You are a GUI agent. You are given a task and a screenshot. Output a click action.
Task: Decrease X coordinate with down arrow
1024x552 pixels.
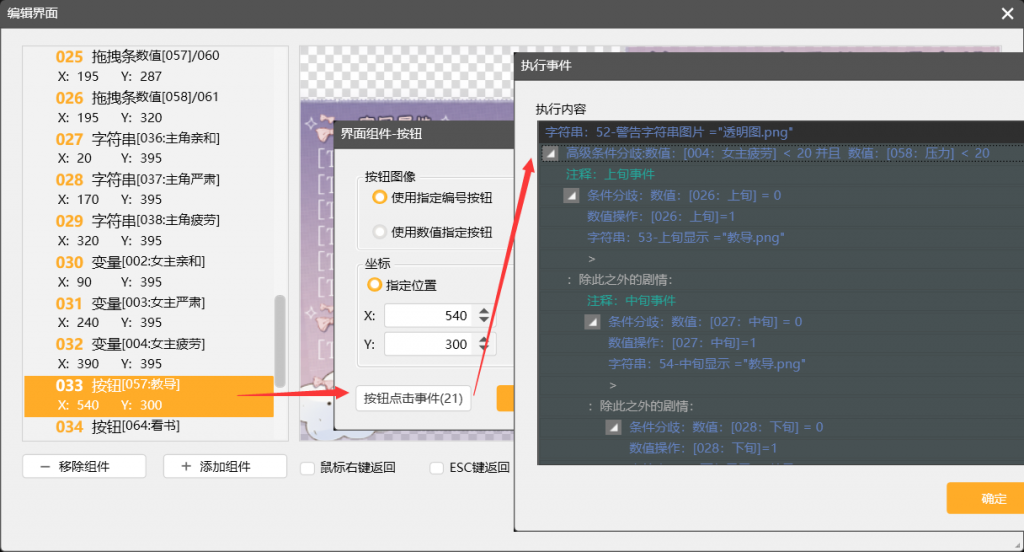point(483,320)
